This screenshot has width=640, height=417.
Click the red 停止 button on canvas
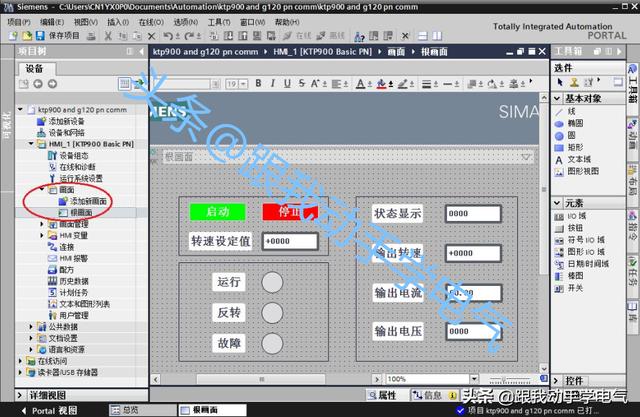point(290,212)
